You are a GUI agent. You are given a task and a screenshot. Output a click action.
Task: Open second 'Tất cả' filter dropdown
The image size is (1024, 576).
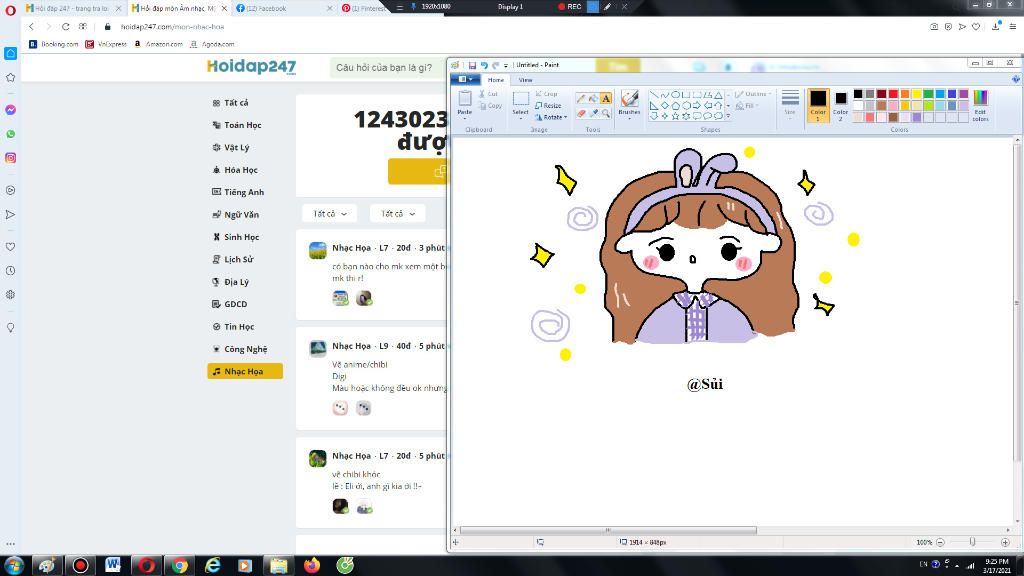398,214
